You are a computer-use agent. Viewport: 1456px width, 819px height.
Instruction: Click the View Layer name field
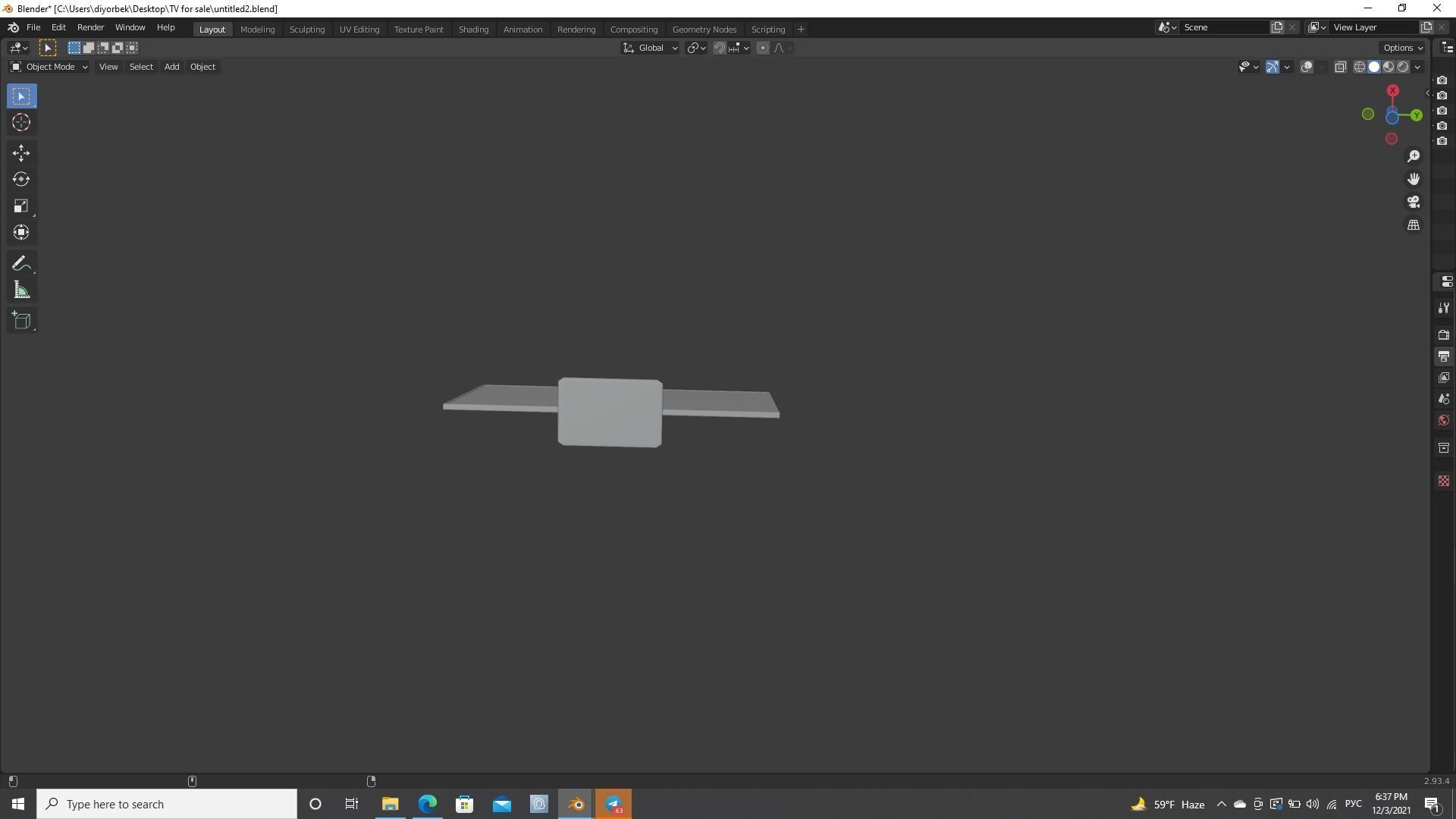[1374, 27]
